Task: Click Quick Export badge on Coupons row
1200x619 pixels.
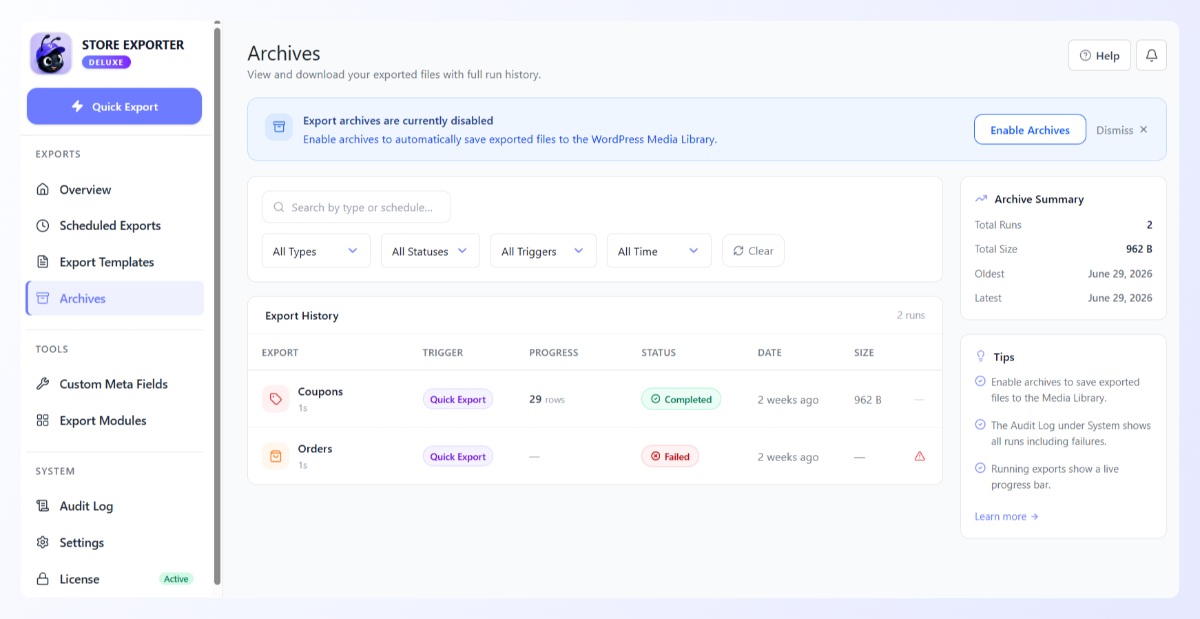Action: tap(458, 399)
